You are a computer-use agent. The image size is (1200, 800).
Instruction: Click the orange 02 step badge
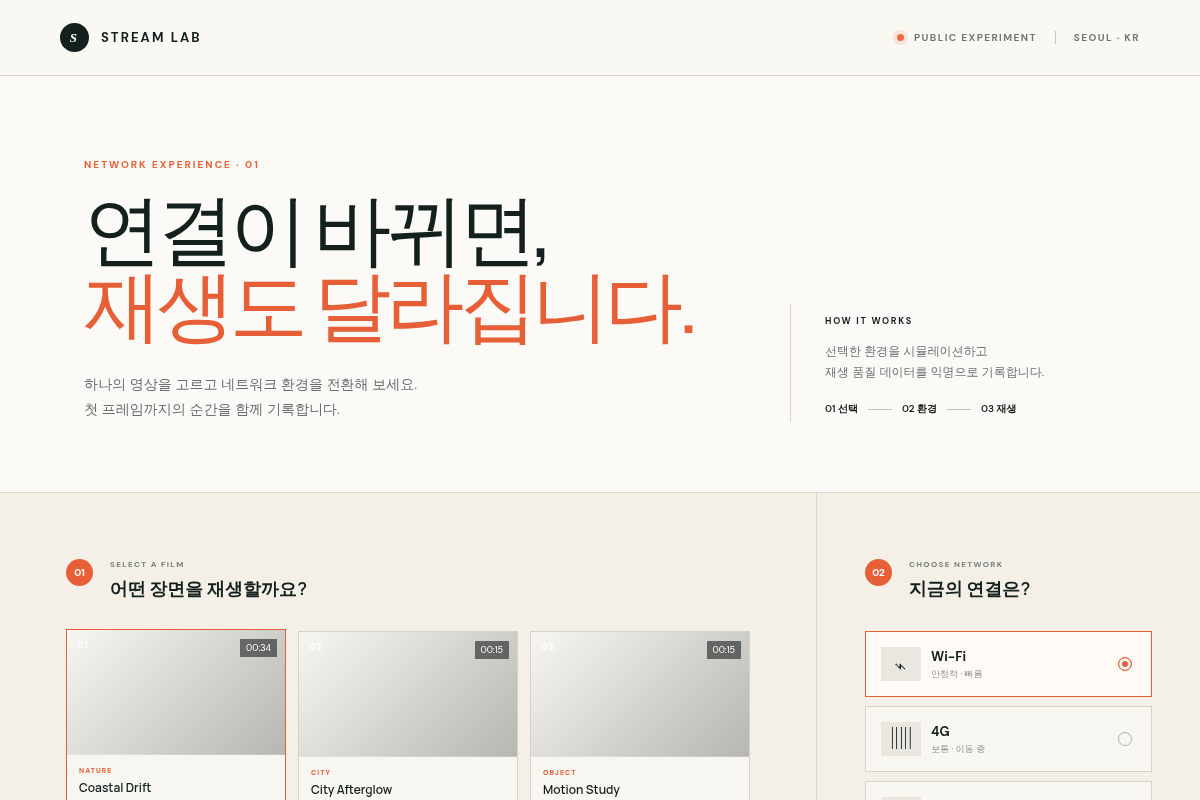coord(878,572)
